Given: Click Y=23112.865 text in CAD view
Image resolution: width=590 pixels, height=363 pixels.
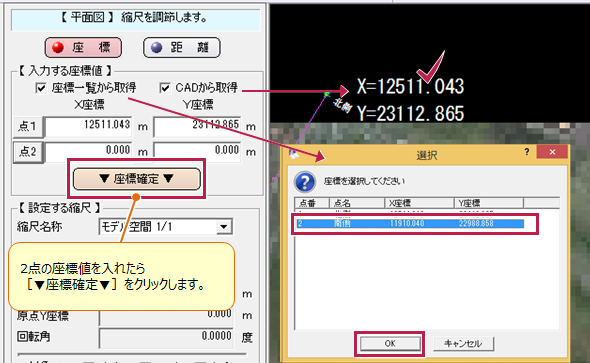Looking at the screenshot, I should (x=410, y=113).
